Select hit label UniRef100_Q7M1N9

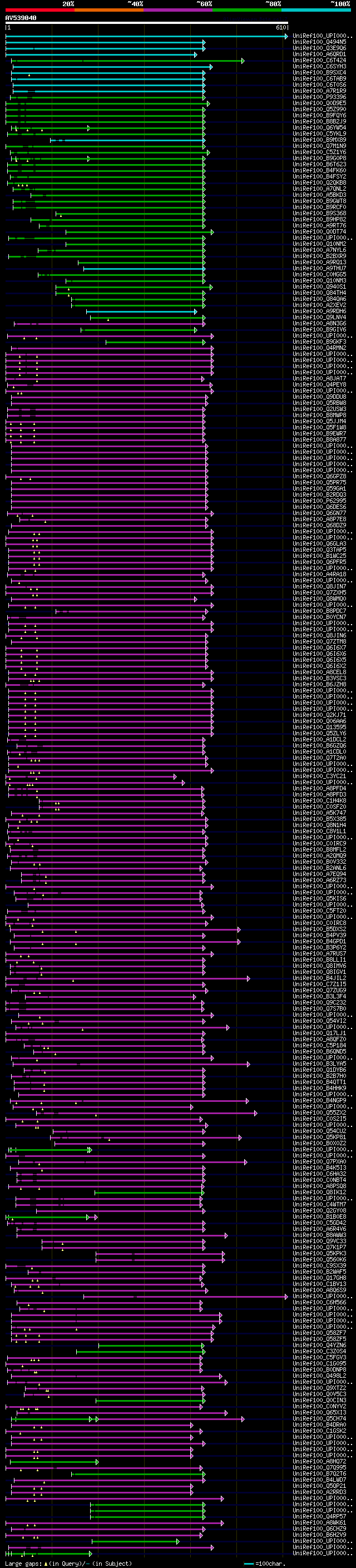(319, 146)
